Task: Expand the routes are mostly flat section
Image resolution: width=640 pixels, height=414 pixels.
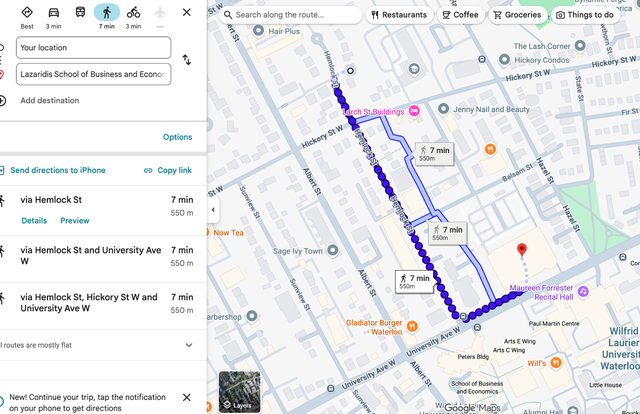Action: coord(188,345)
